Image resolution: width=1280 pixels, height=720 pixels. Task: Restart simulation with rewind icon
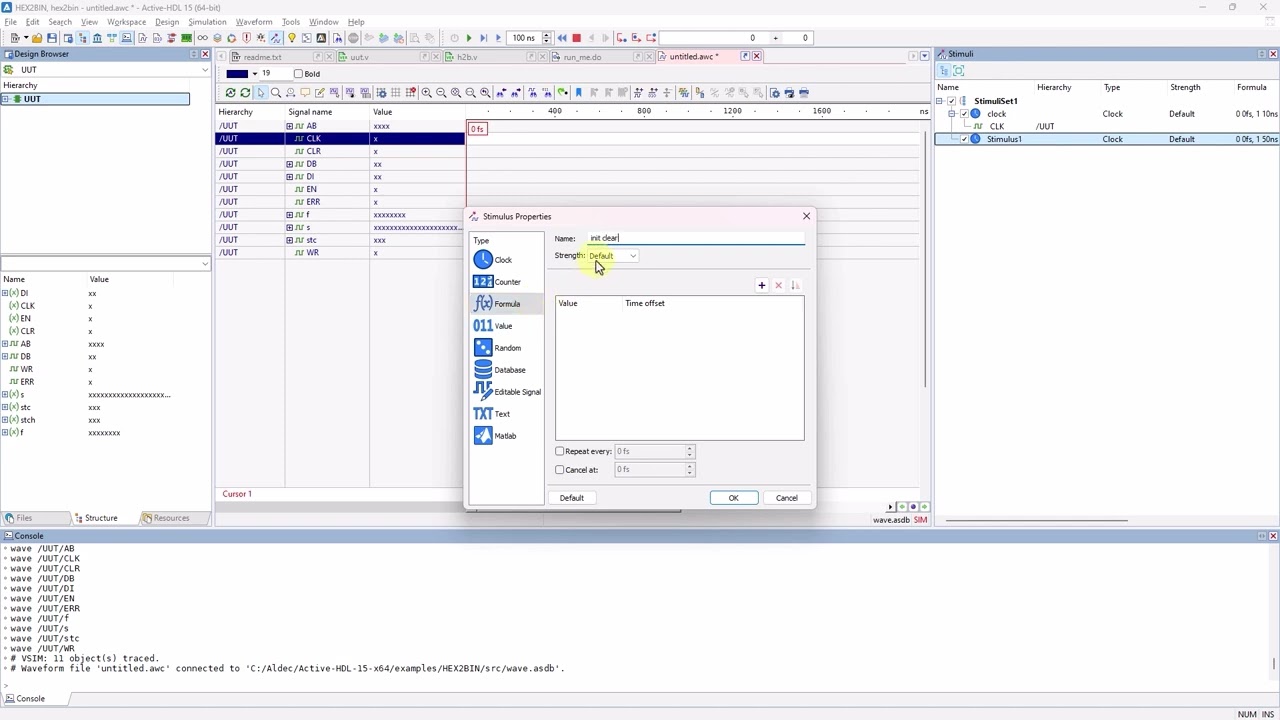561,38
